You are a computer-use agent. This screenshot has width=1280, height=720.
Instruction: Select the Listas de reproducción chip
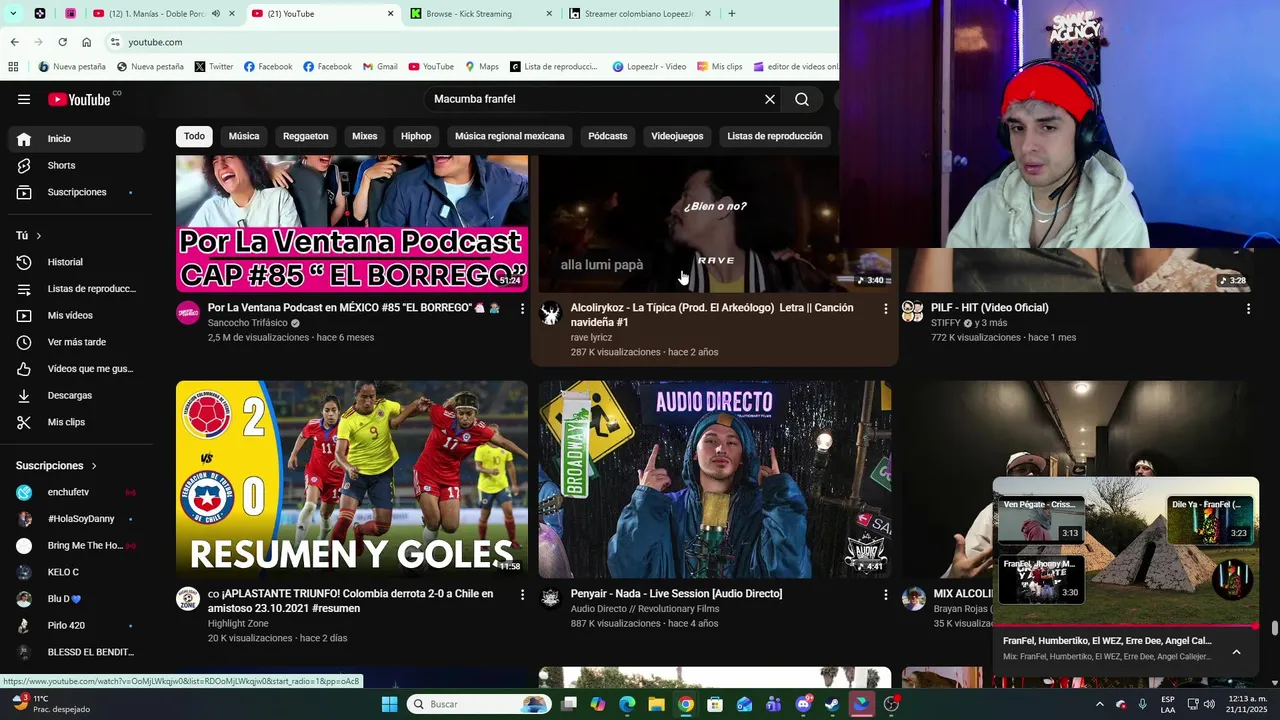tap(775, 136)
